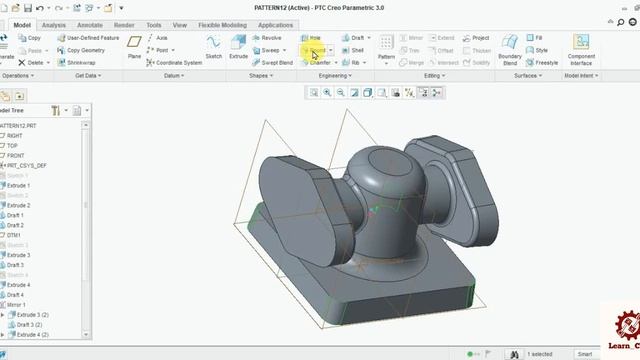Expand Extrude 4 (2) tree node
This screenshot has width=640, height=360.
2,335
